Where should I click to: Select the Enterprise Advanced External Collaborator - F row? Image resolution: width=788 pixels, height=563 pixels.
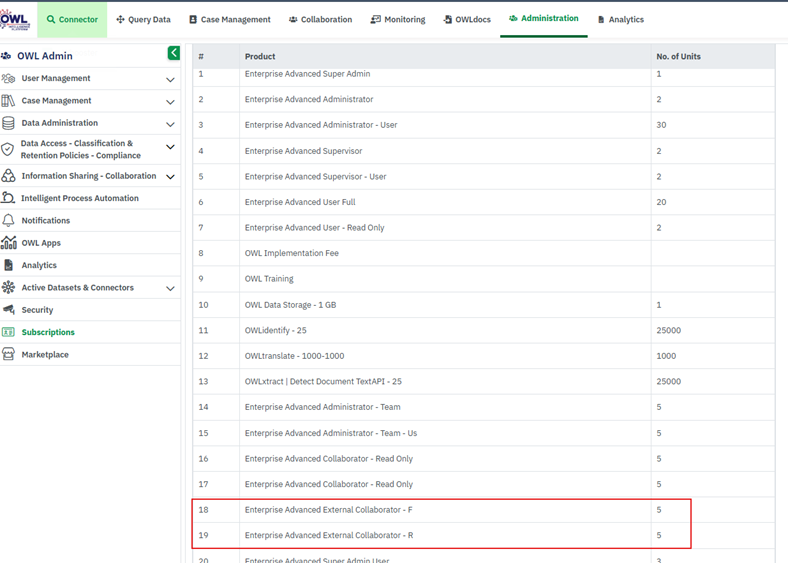[328, 510]
